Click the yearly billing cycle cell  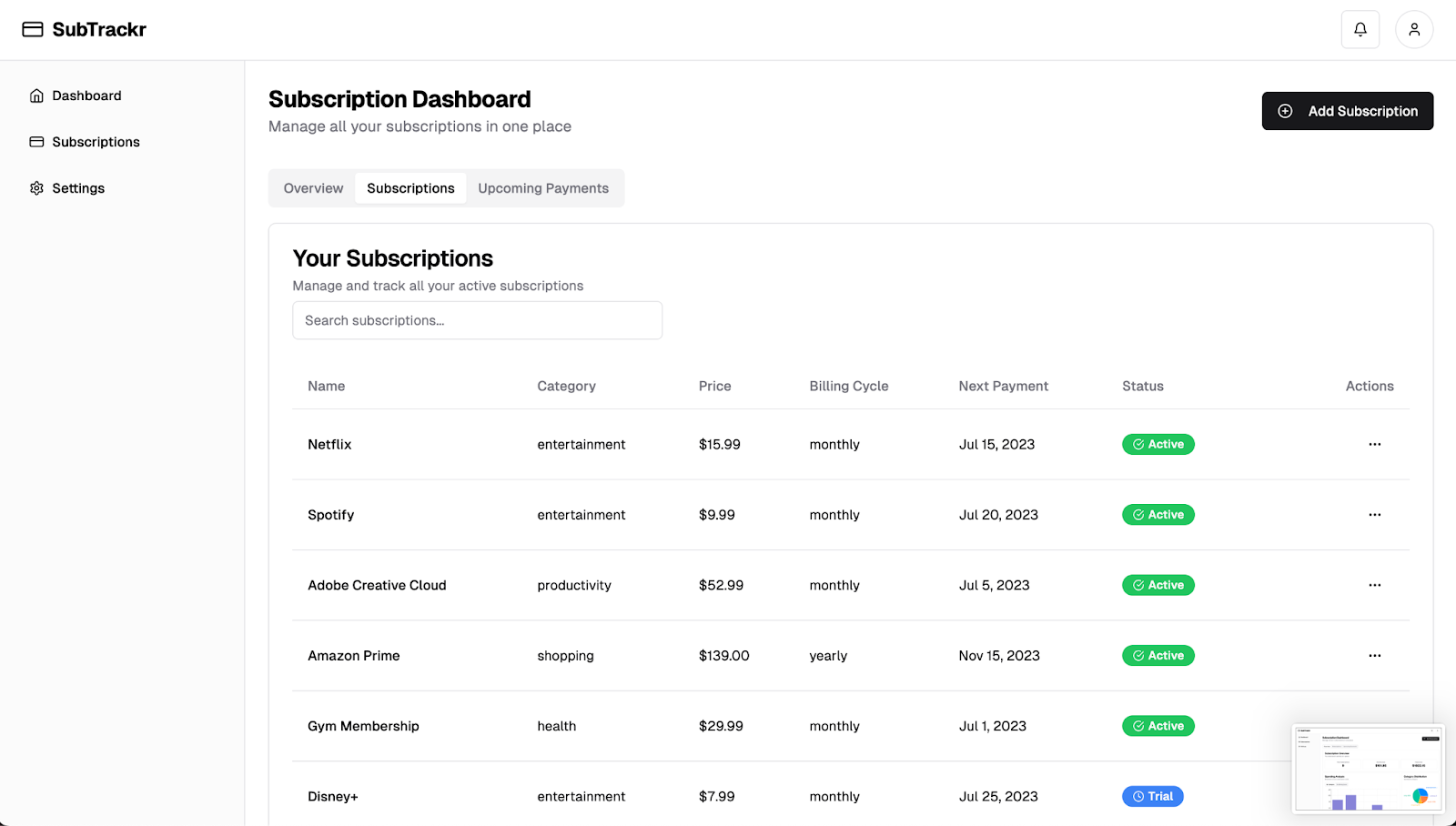(x=828, y=656)
